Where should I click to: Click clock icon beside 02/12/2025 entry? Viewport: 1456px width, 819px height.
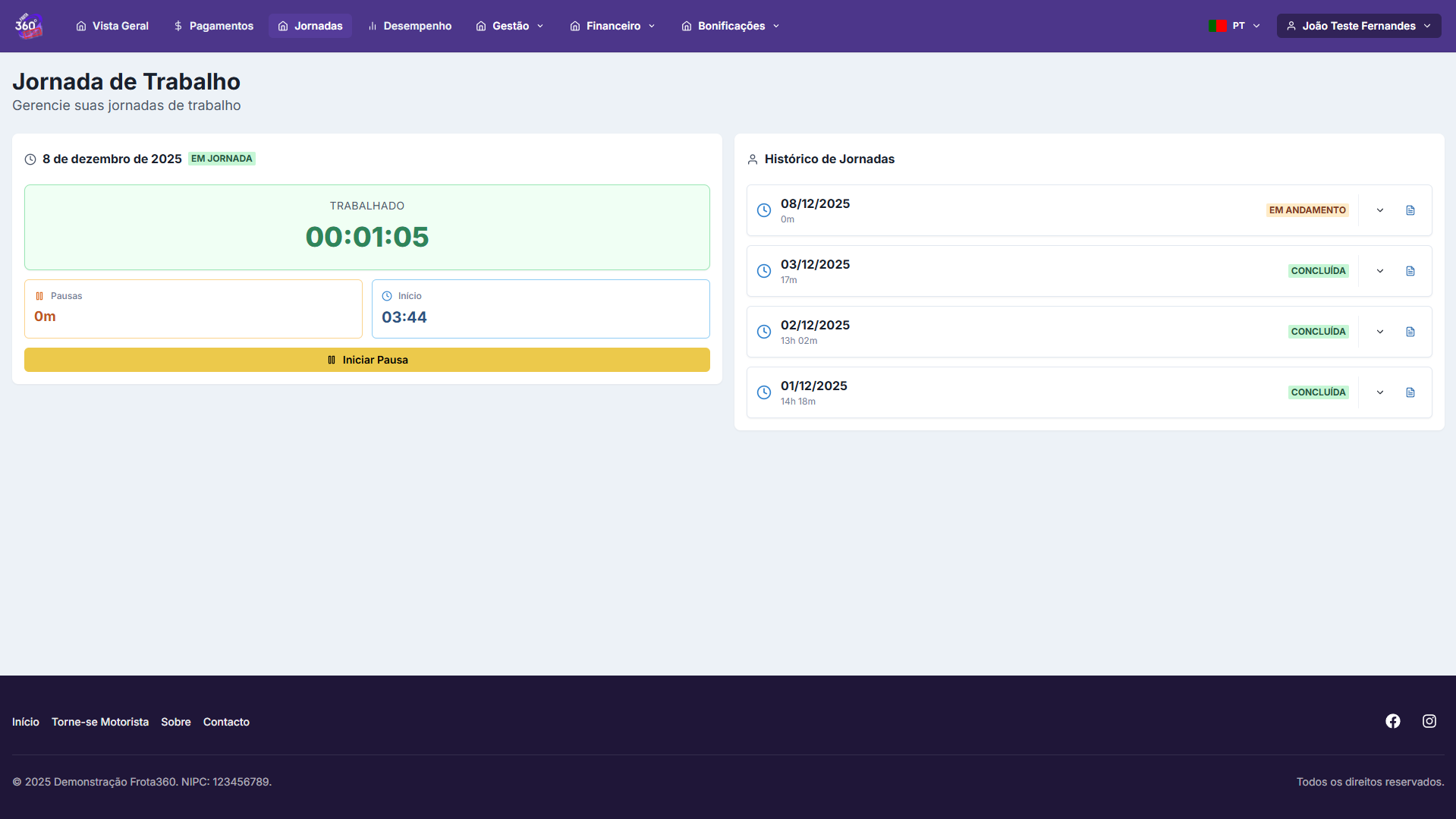point(764,332)
